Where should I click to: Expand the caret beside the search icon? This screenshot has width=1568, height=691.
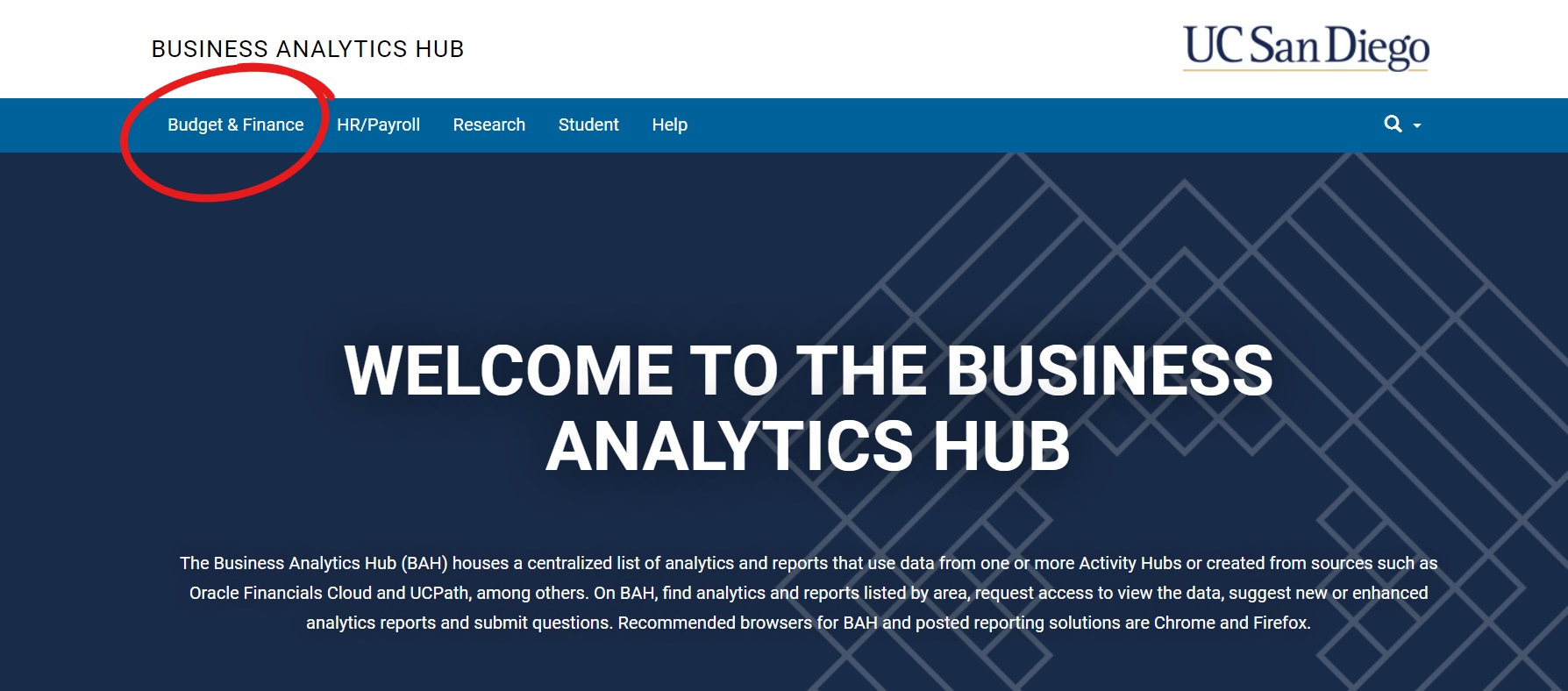coord(1417,126)
